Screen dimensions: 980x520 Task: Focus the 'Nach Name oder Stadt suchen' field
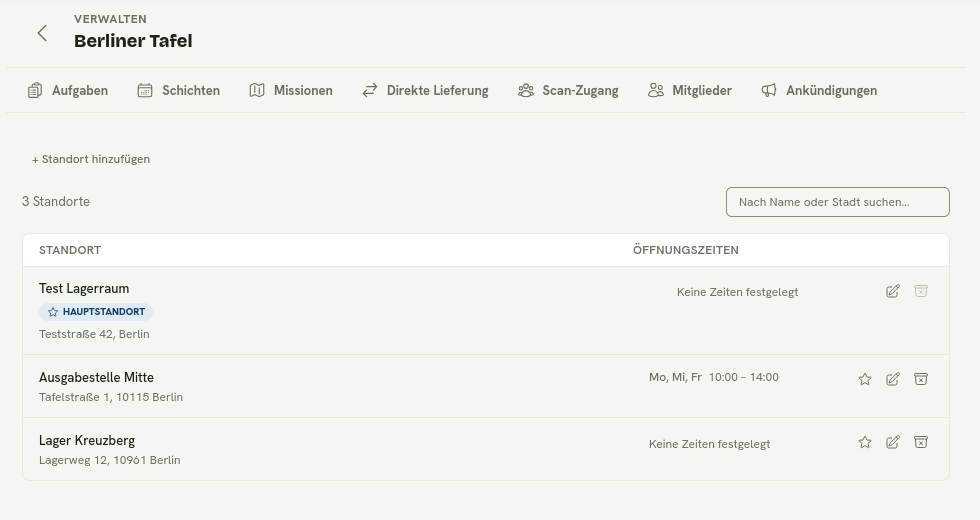838,202
